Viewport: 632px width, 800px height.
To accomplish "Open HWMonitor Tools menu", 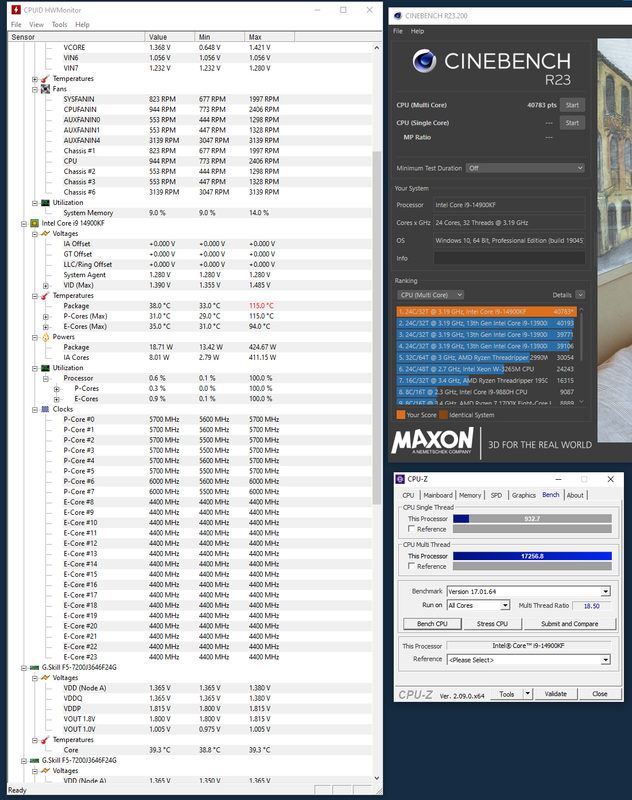I will pyautogui.click(x=59, y=24).
